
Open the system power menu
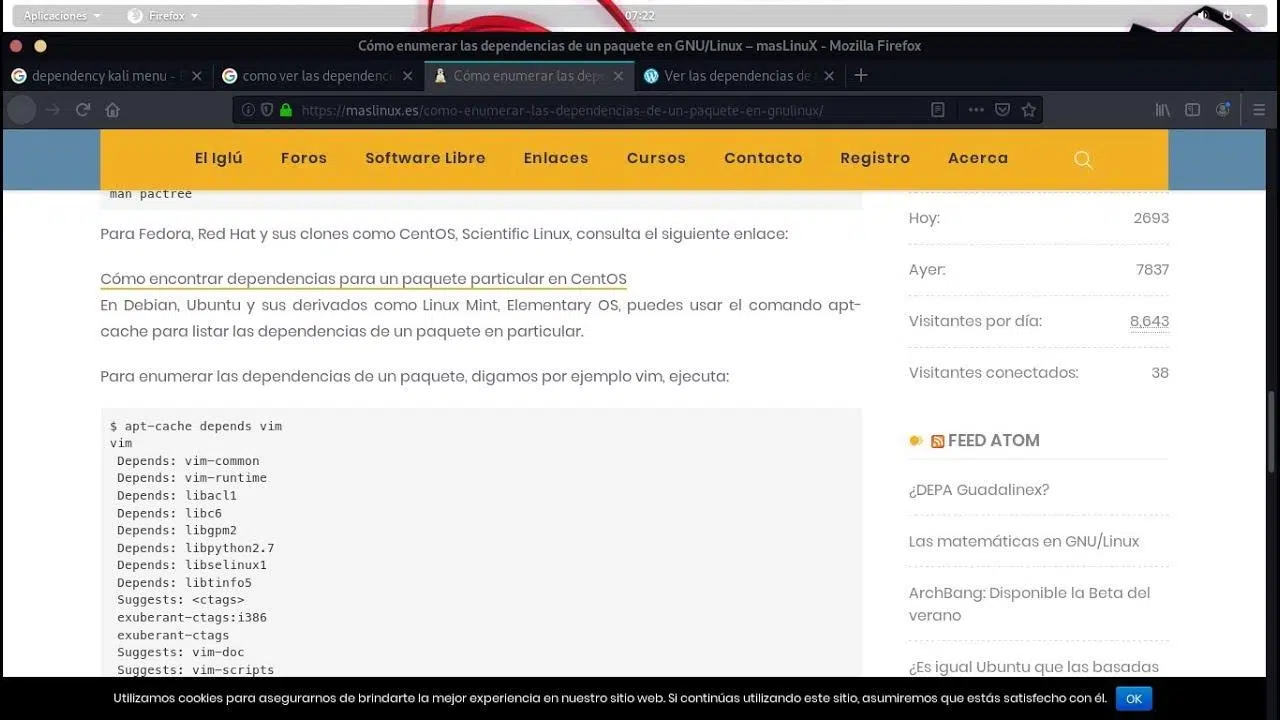(x=1228, y=16)
